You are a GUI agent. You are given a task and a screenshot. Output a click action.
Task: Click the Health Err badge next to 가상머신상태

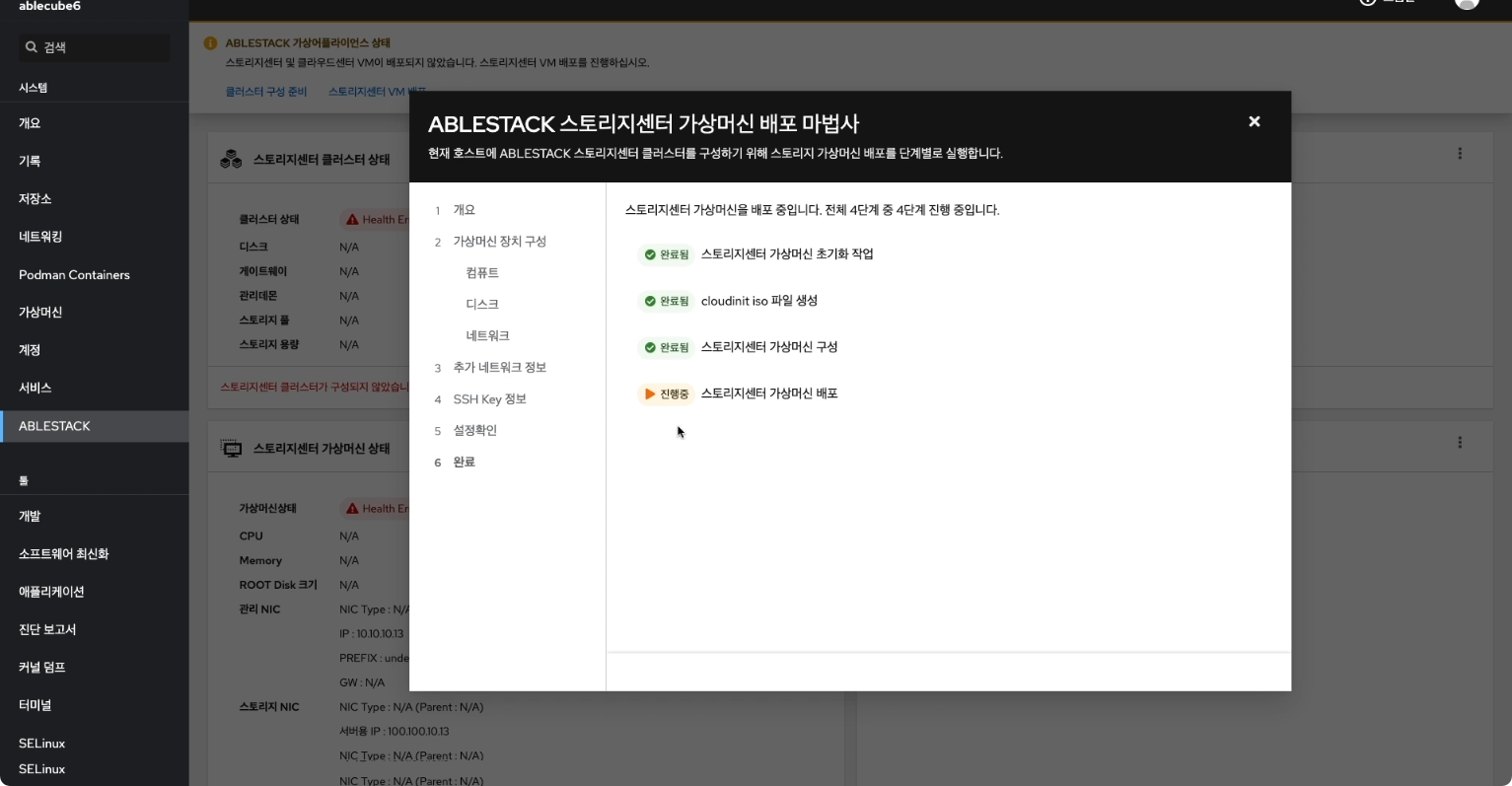coord(376,509)
